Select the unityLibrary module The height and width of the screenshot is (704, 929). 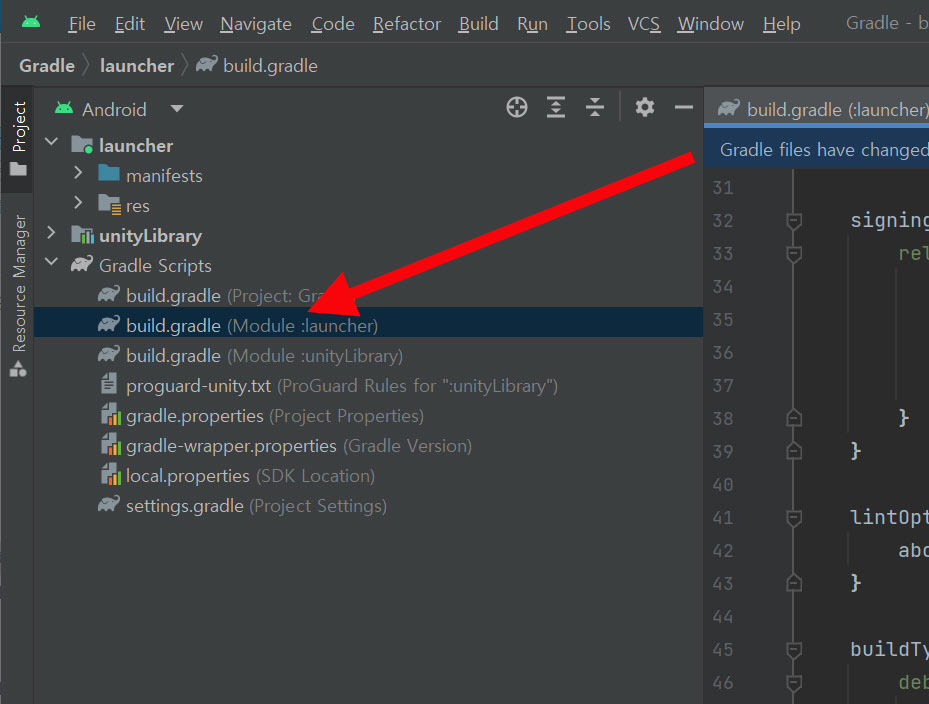click(136, 236)
